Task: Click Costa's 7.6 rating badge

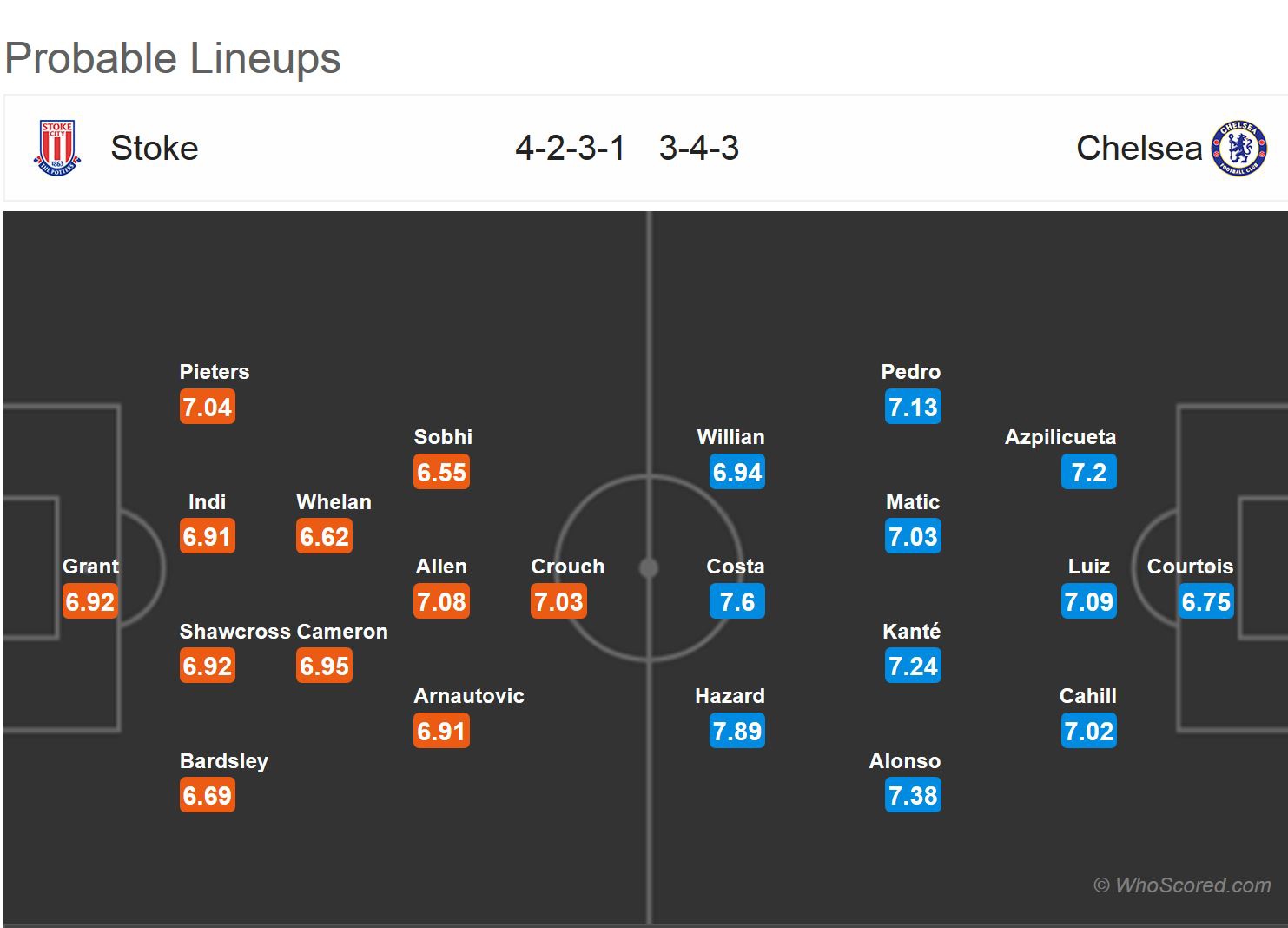Action: [x=736, y=602]
